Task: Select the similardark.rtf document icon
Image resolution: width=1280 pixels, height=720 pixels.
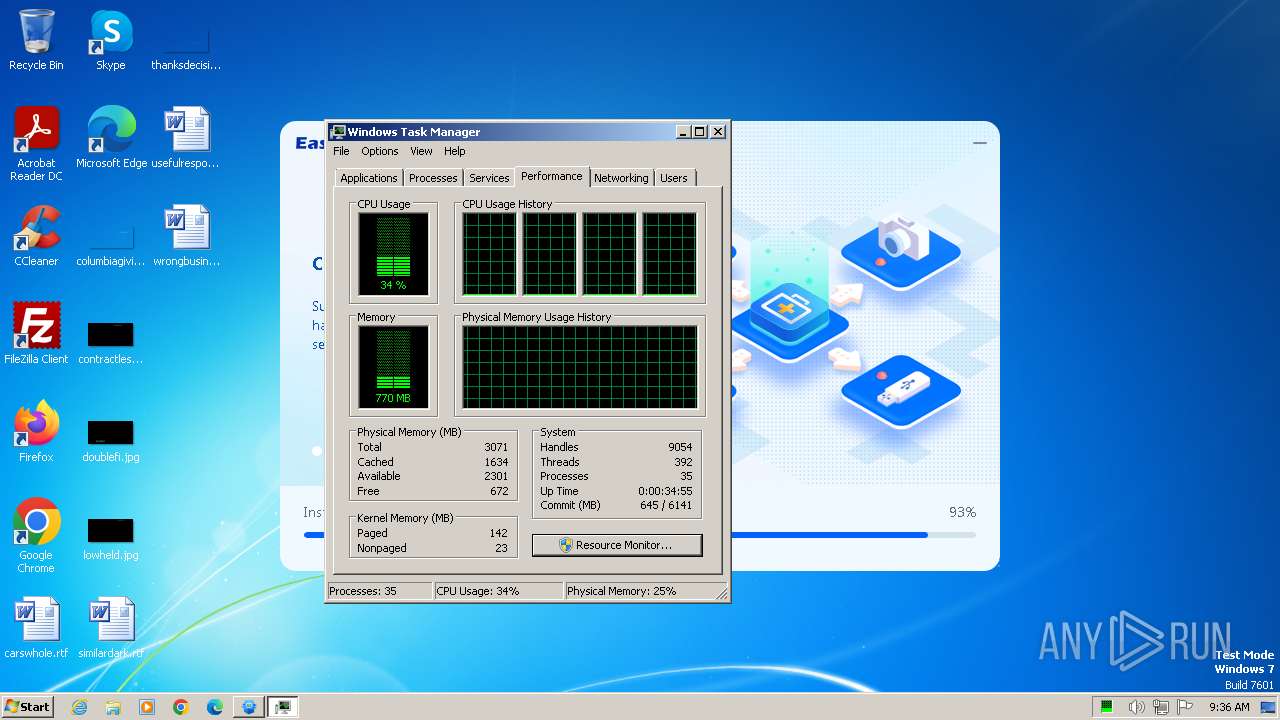Action: [x=111, y=628]
